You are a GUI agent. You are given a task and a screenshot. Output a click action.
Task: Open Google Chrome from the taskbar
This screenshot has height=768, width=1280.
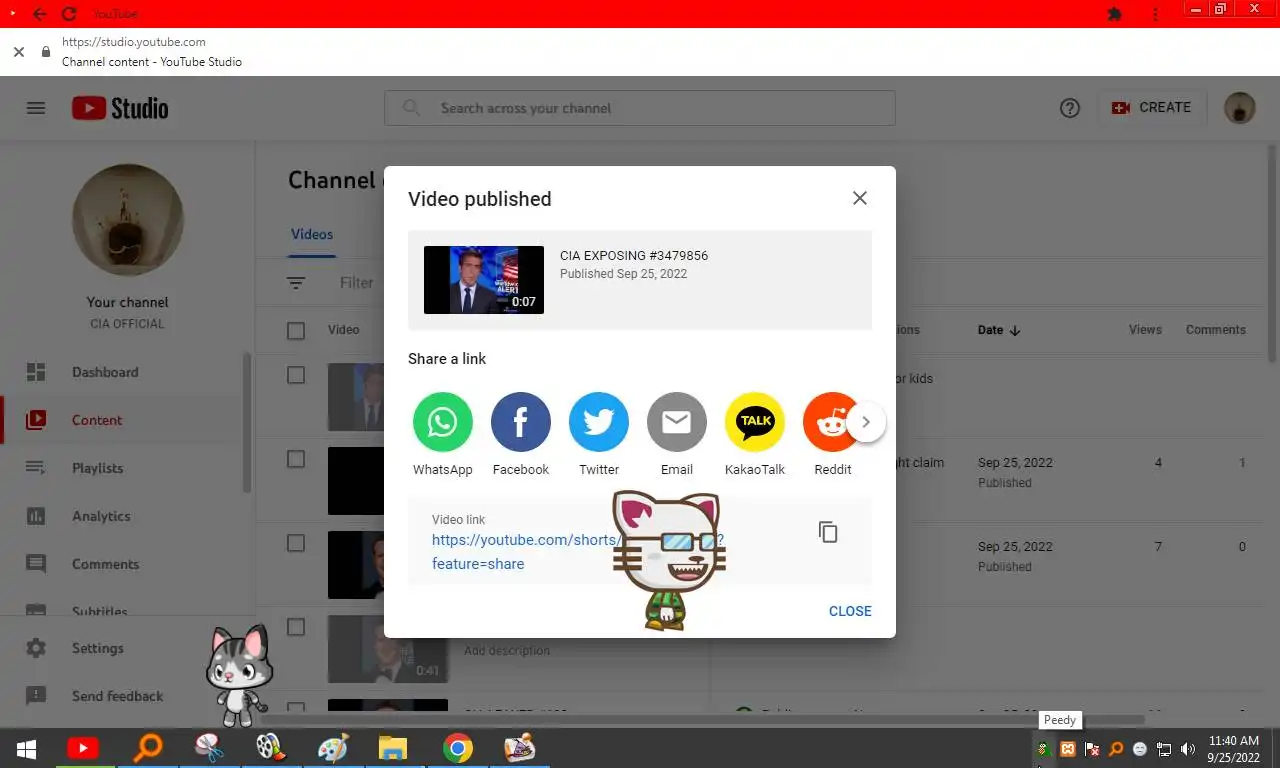[x=458, y=748]
